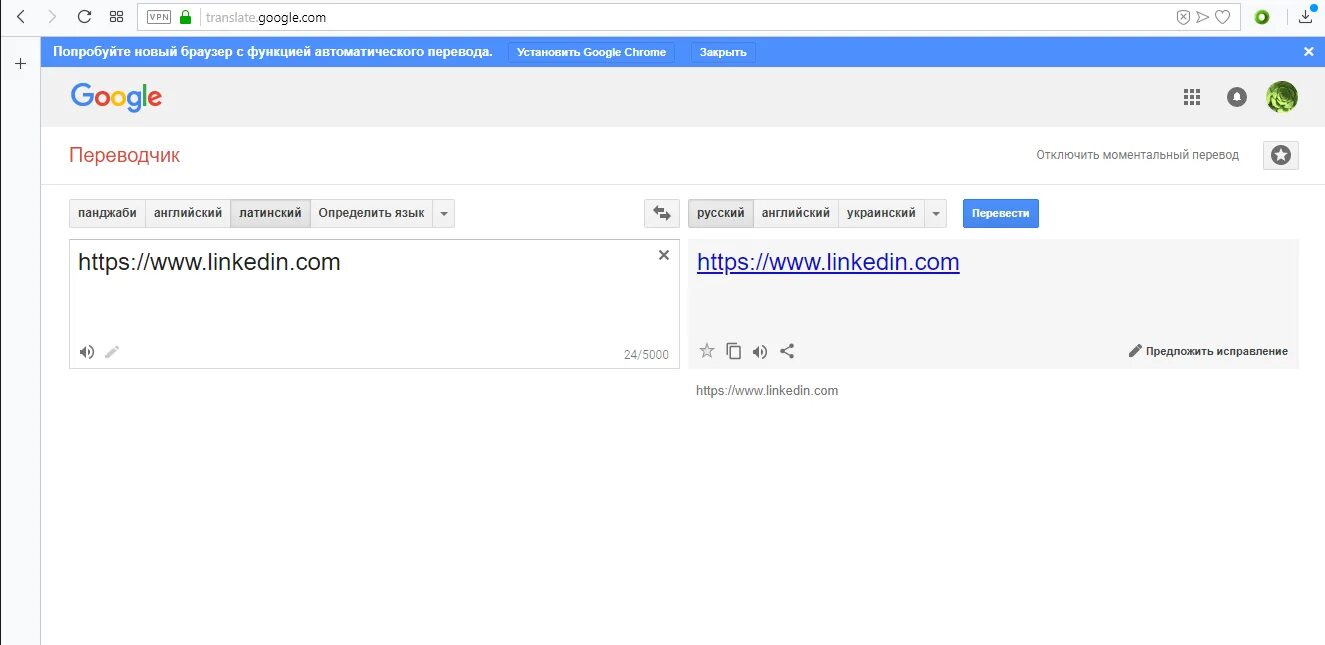Select русский as target language
Image resolution: width=1325 pixels, height=645 pixels.
721,213
